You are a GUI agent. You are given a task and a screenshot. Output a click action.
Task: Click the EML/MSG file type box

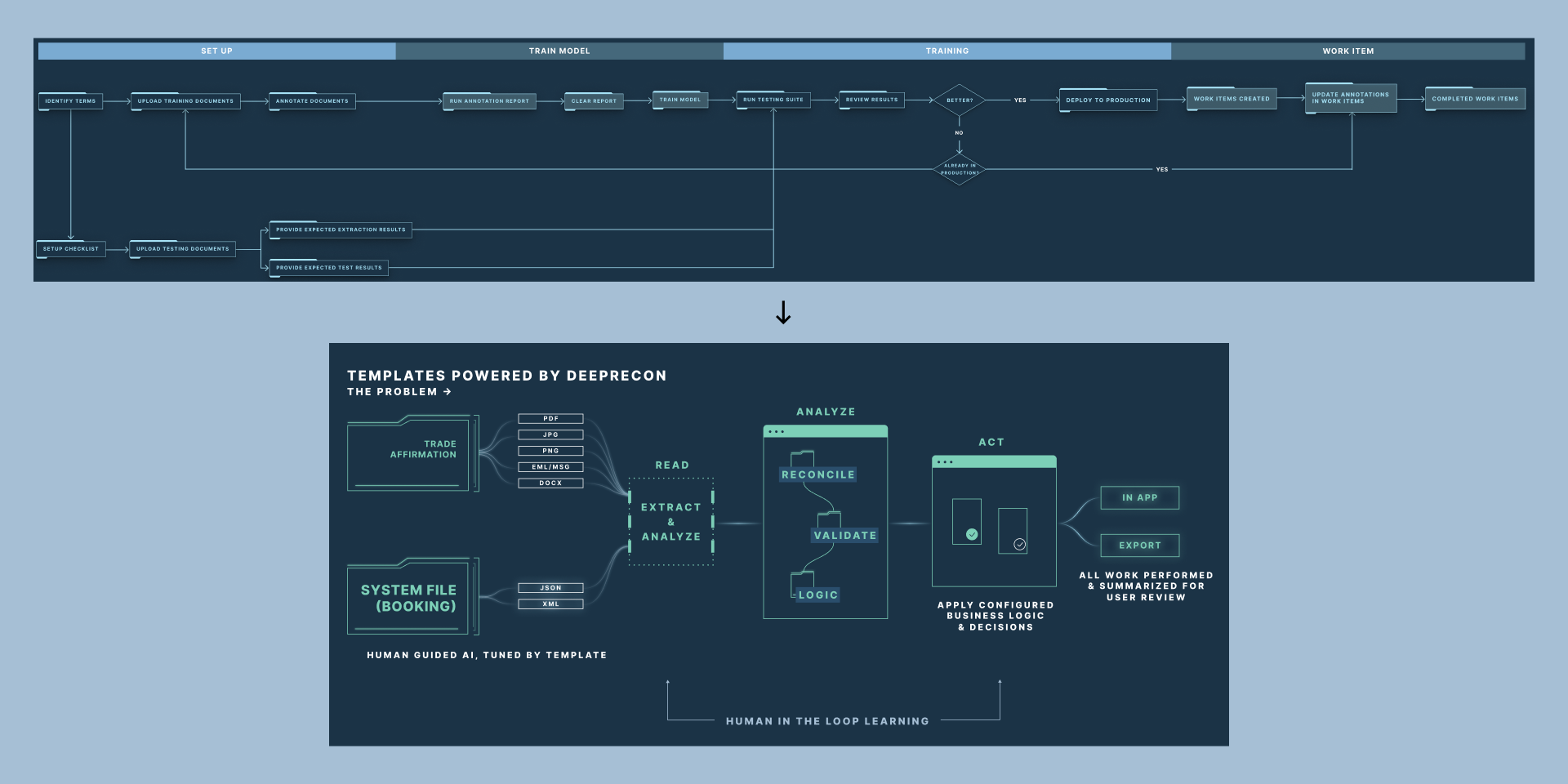coord(551,467)
